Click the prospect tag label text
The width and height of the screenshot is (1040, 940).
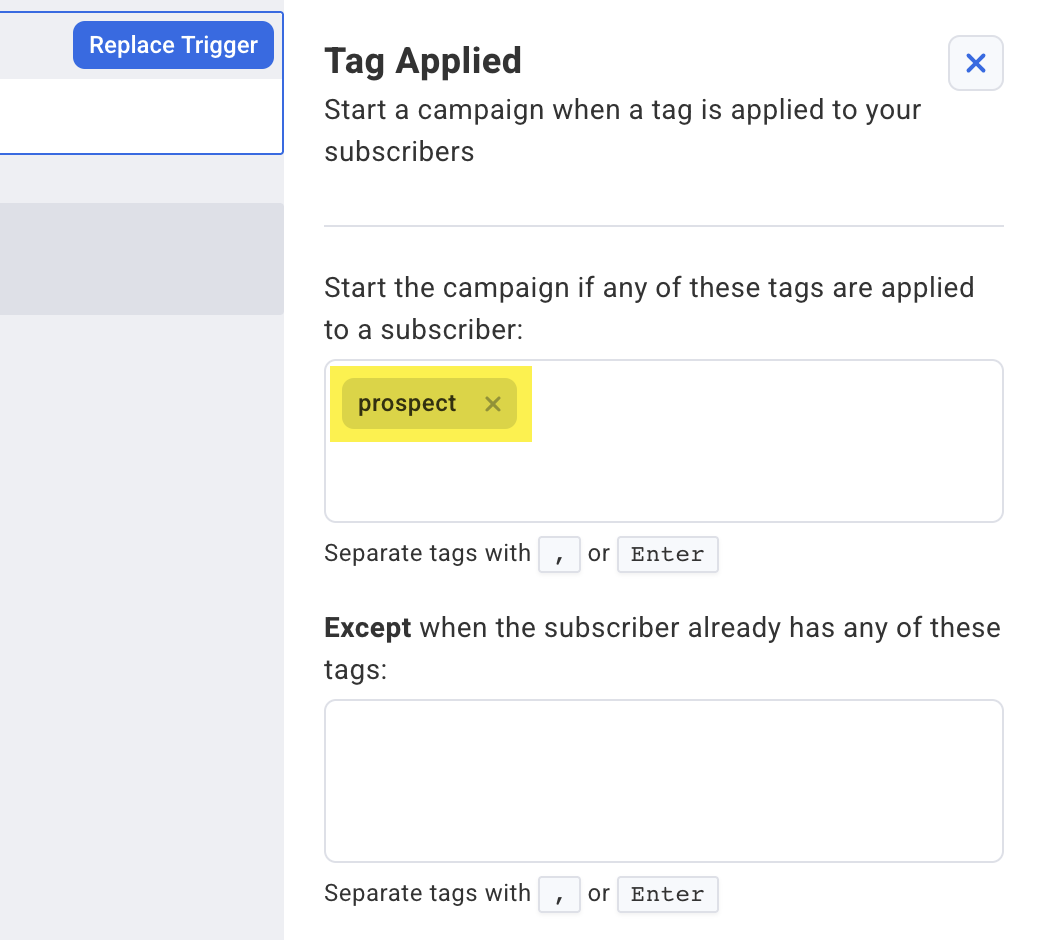click(404, 403)
